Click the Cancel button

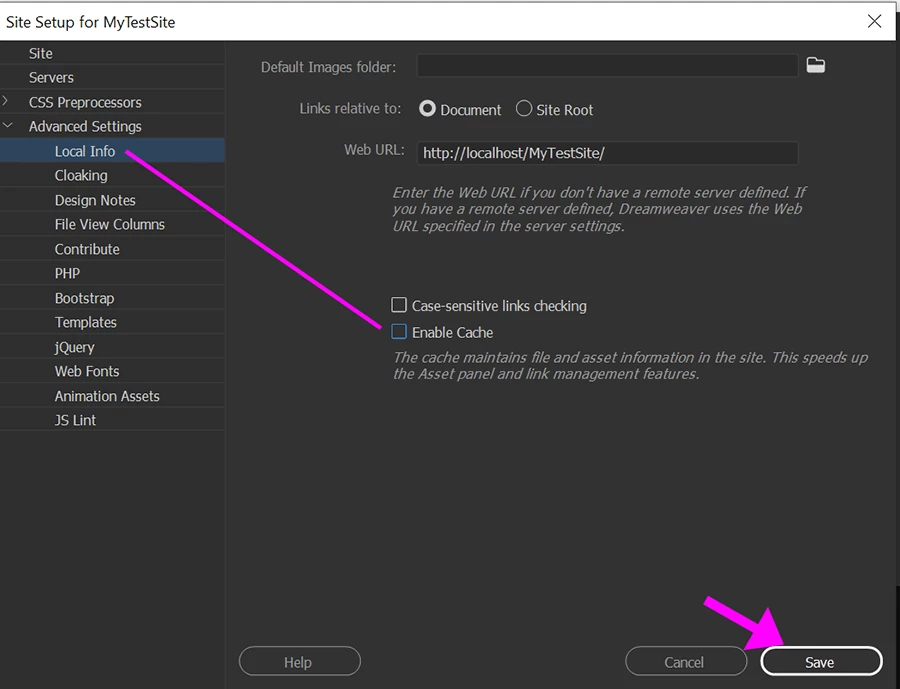pyautogui.click(x=686, y=661)
